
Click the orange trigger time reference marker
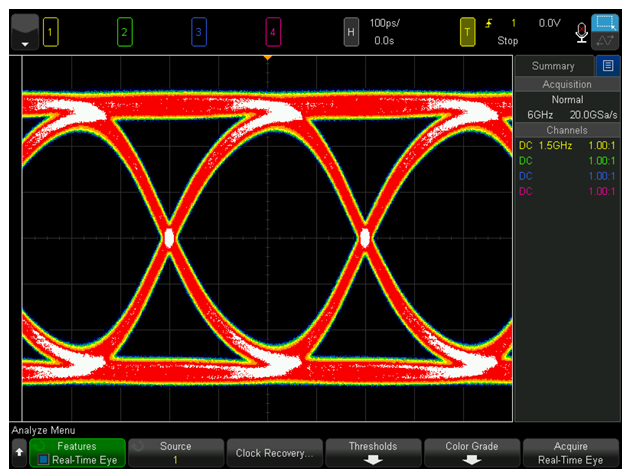click(268, 58)
